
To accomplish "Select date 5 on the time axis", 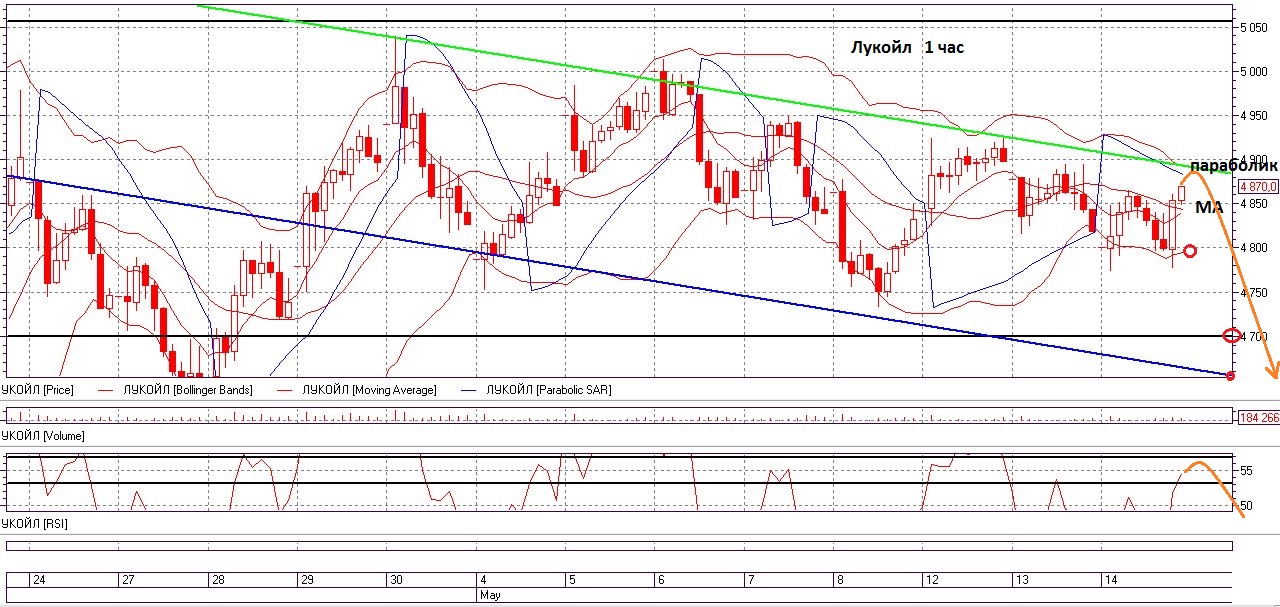I will coord(571,580).
